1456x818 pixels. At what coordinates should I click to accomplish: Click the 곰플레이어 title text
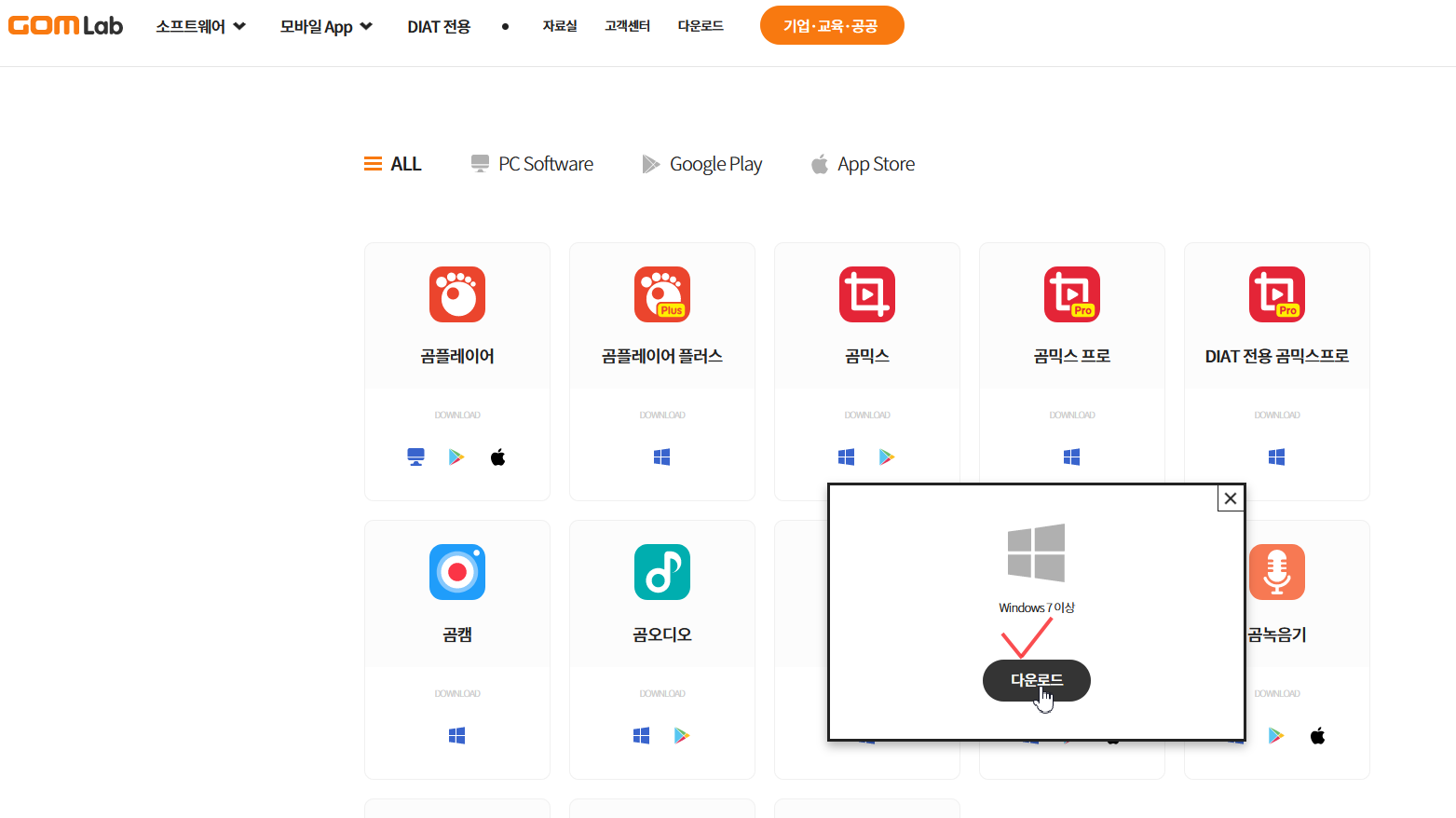click(x=457, y=356)
